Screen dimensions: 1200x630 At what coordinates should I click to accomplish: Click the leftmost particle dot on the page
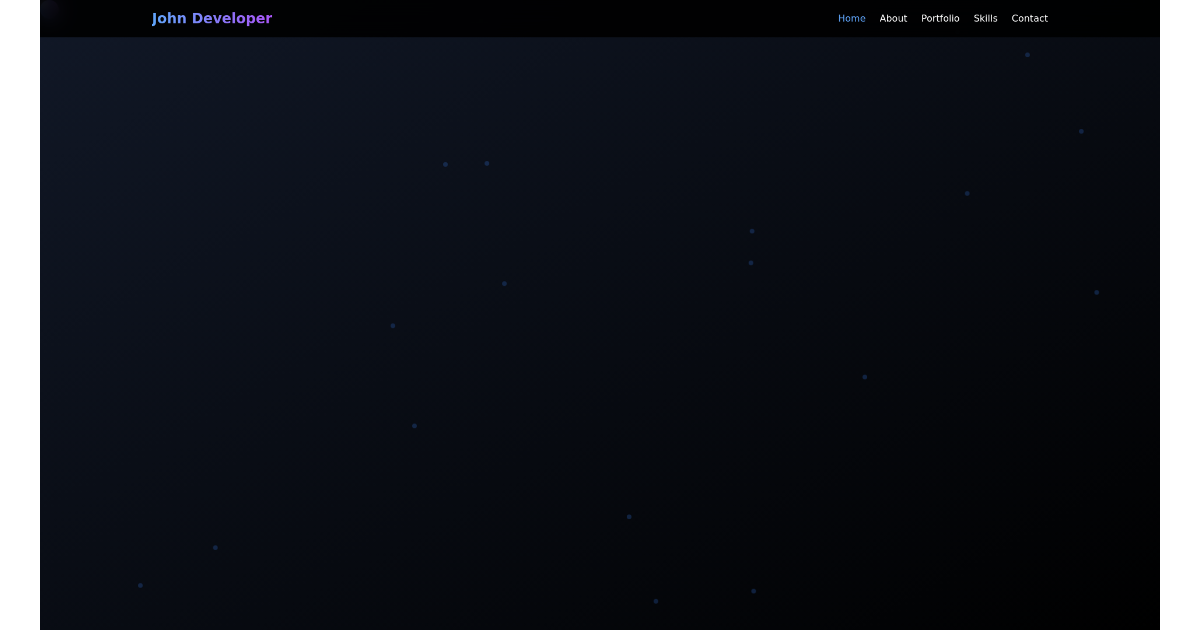click(140, 585)
